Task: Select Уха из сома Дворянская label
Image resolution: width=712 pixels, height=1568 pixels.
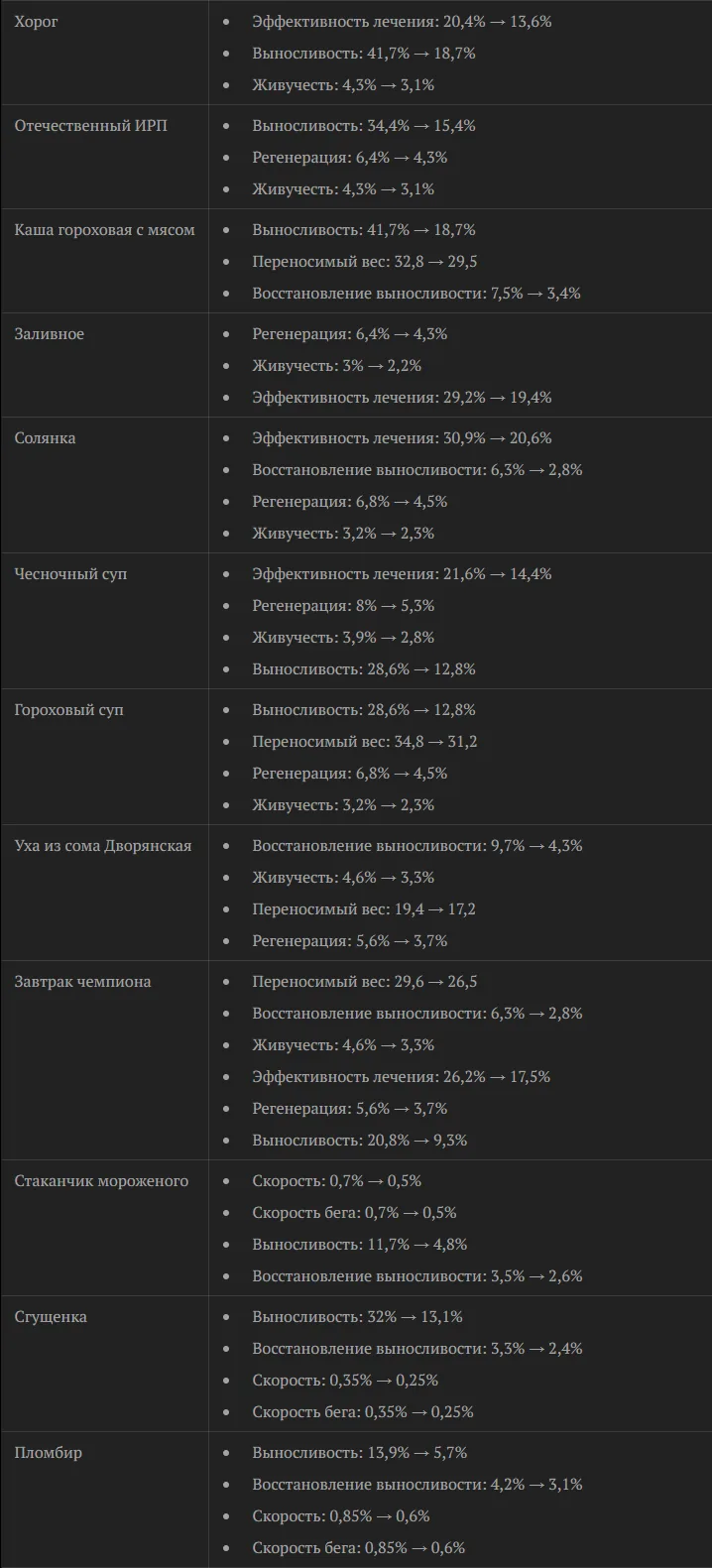Action: (103, 846)
